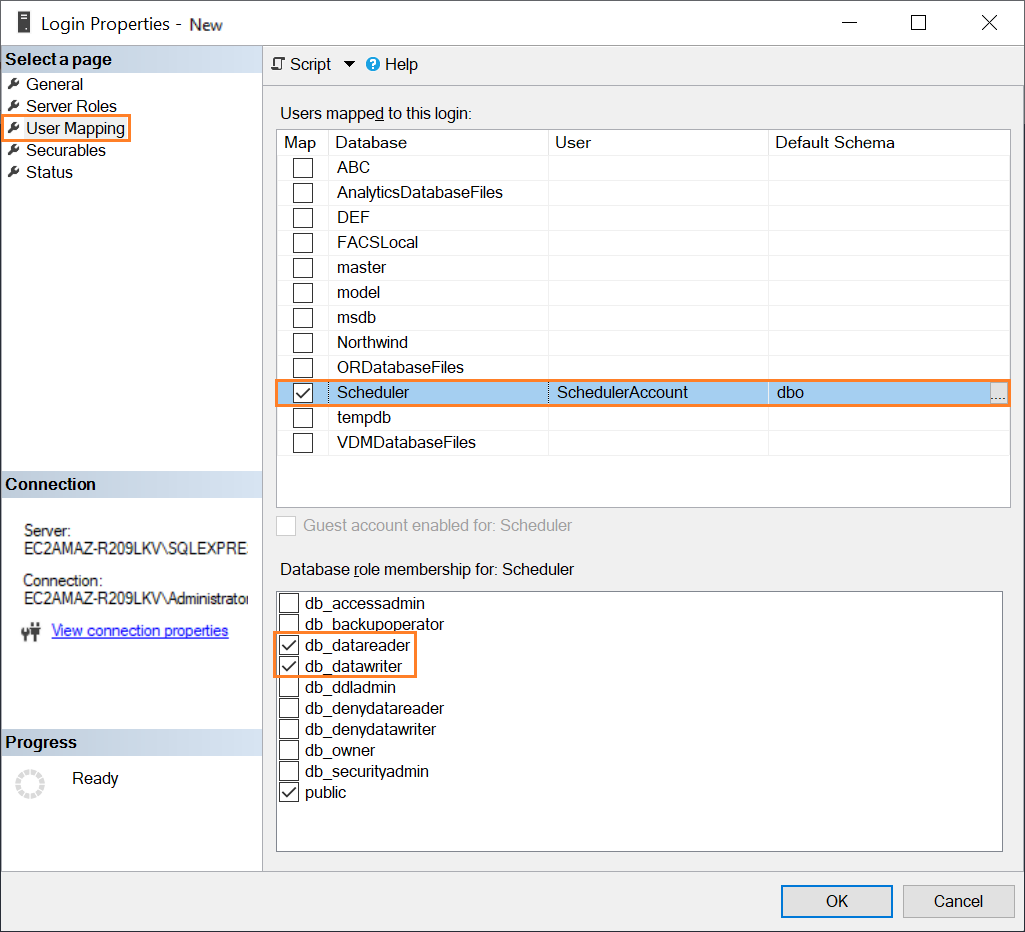The image size is (1025, 932).
Task: Uncheck the db_datawriter role
Action: [289, 666]
